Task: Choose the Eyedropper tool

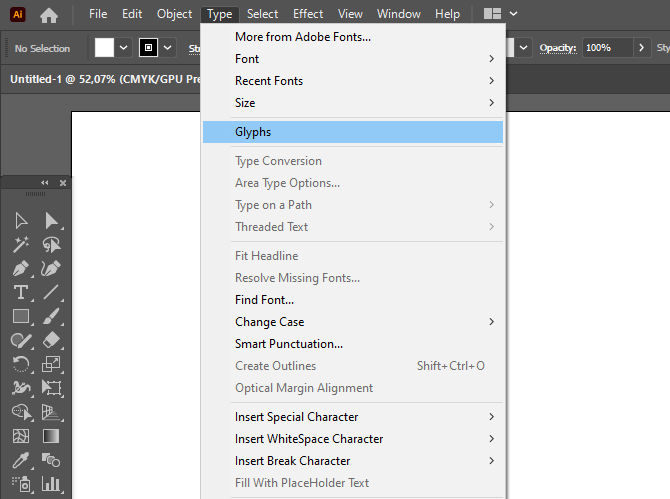Action: (20, 461)
